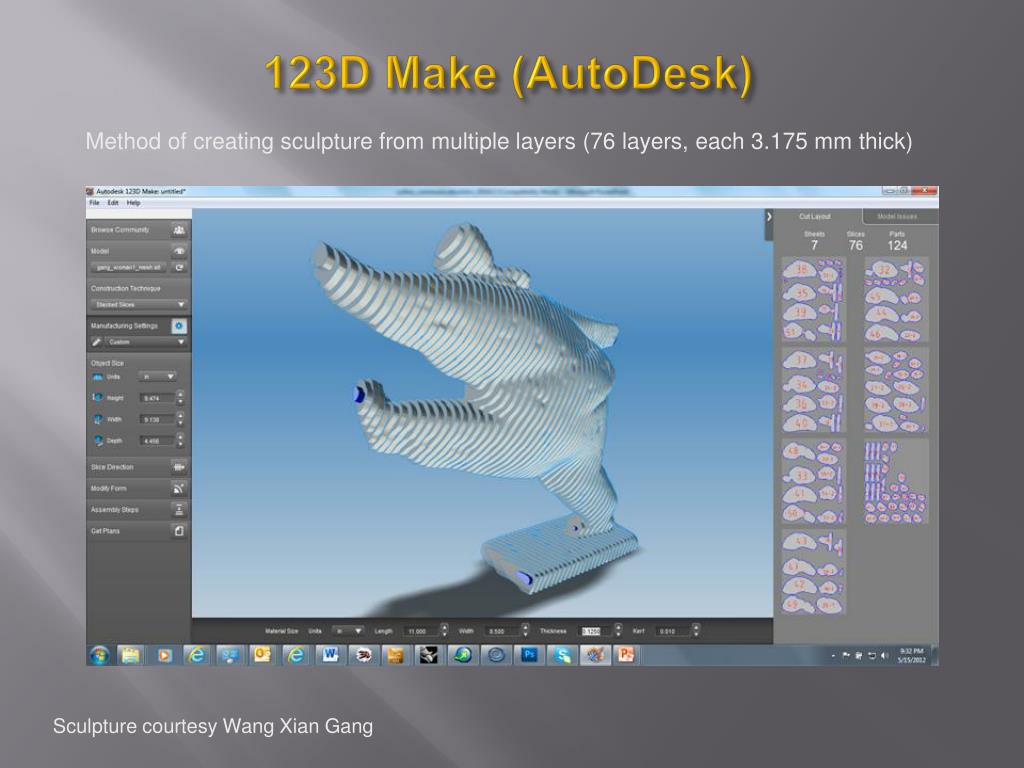The image size is (1024, 768).
Task: Open the Browse Community people icon
Action: click(179, 230)
